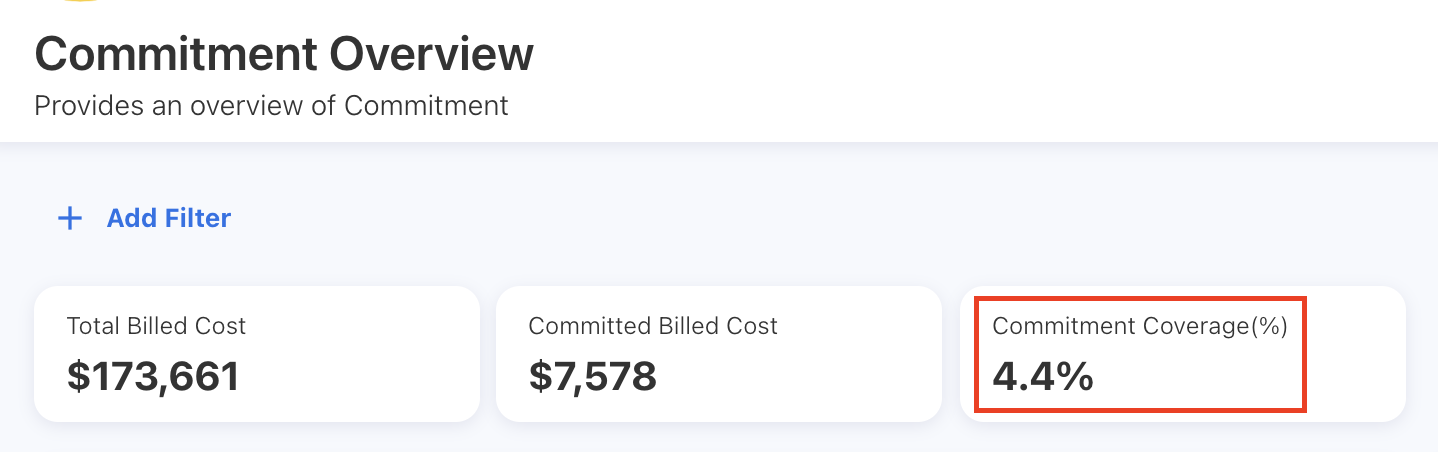Click the $173,661 value
This screenshot has height=452, width=1438.
pyautogui.click(x=153, y=376)
